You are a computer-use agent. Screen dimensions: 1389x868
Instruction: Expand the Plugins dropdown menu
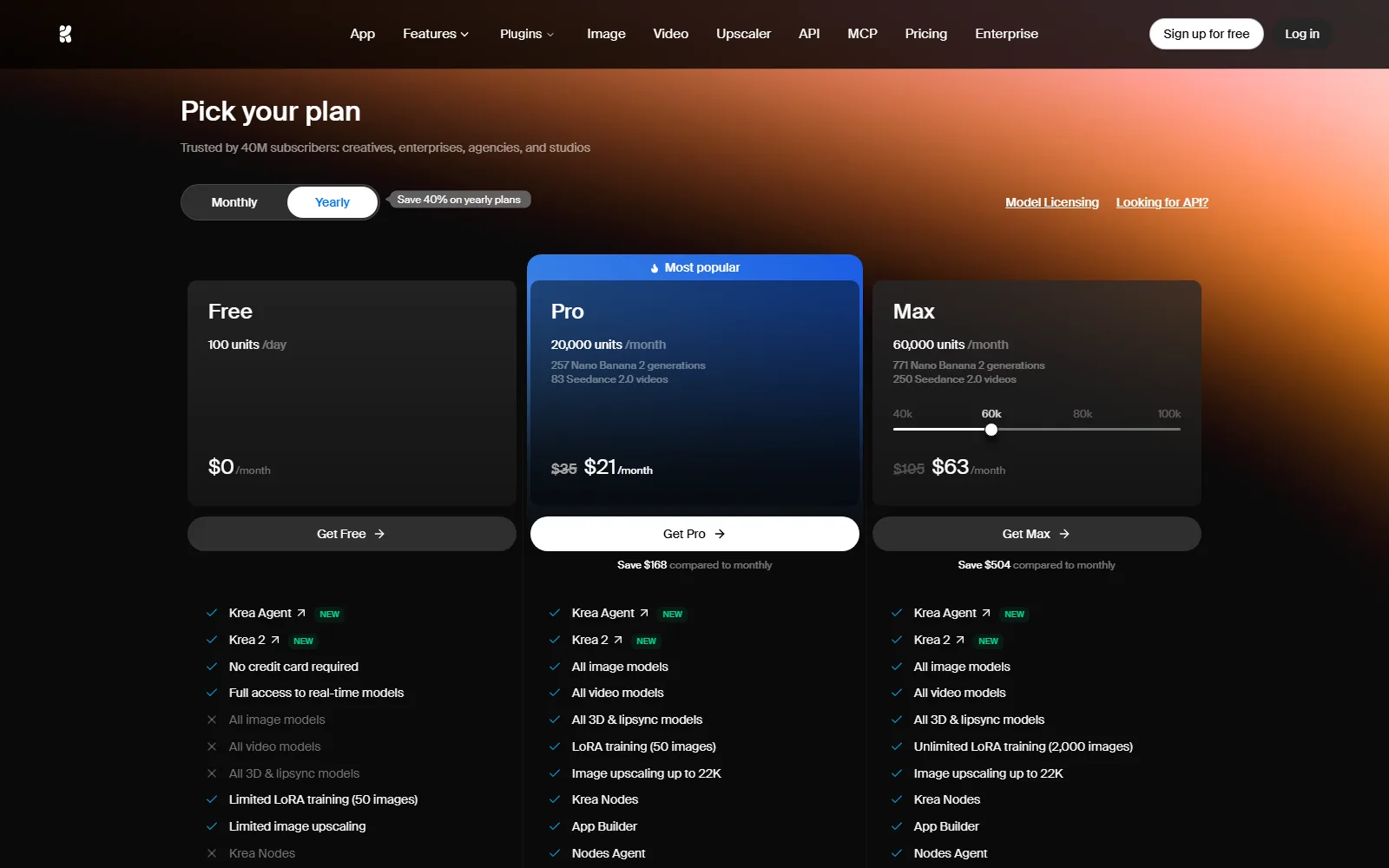pyautogui.click(x=527, y=34)
